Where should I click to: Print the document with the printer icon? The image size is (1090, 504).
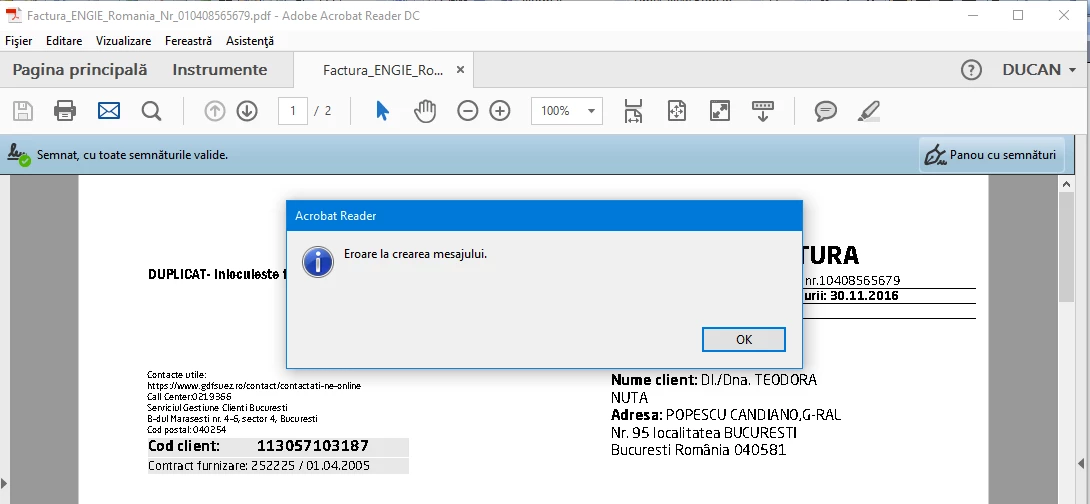(65, 111)
